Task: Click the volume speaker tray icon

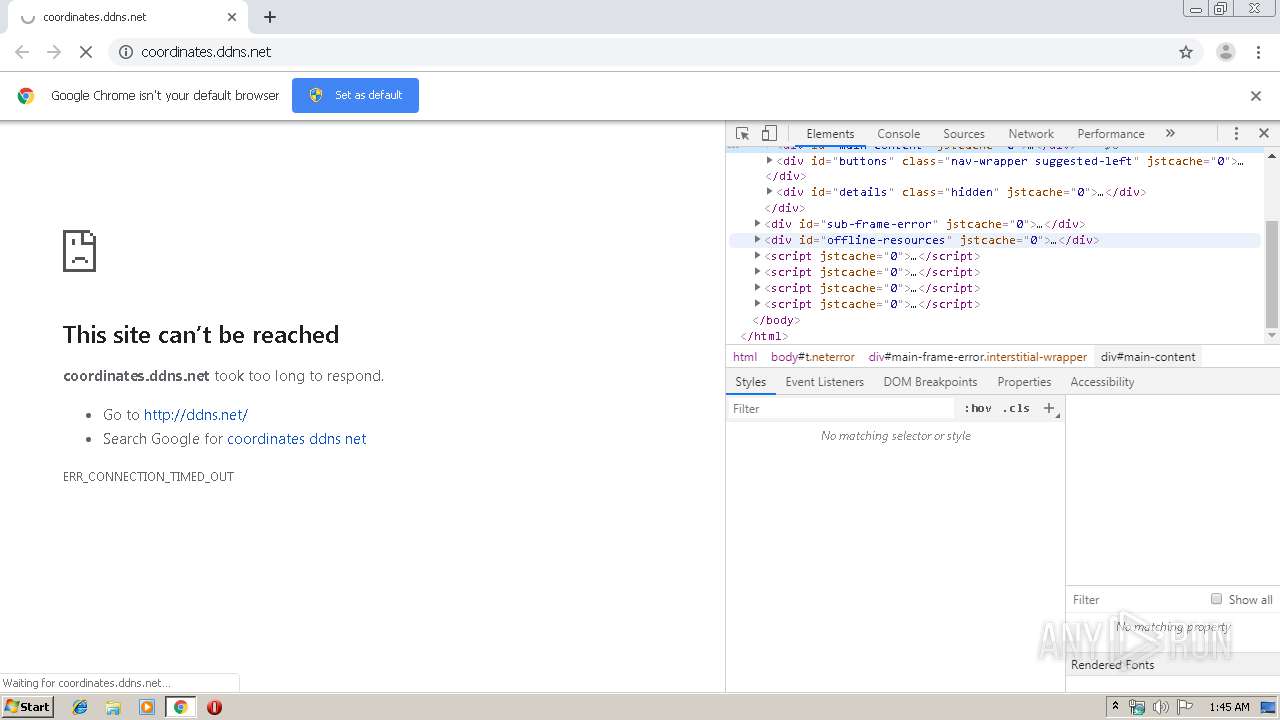Action: (x=1161, y=707)
